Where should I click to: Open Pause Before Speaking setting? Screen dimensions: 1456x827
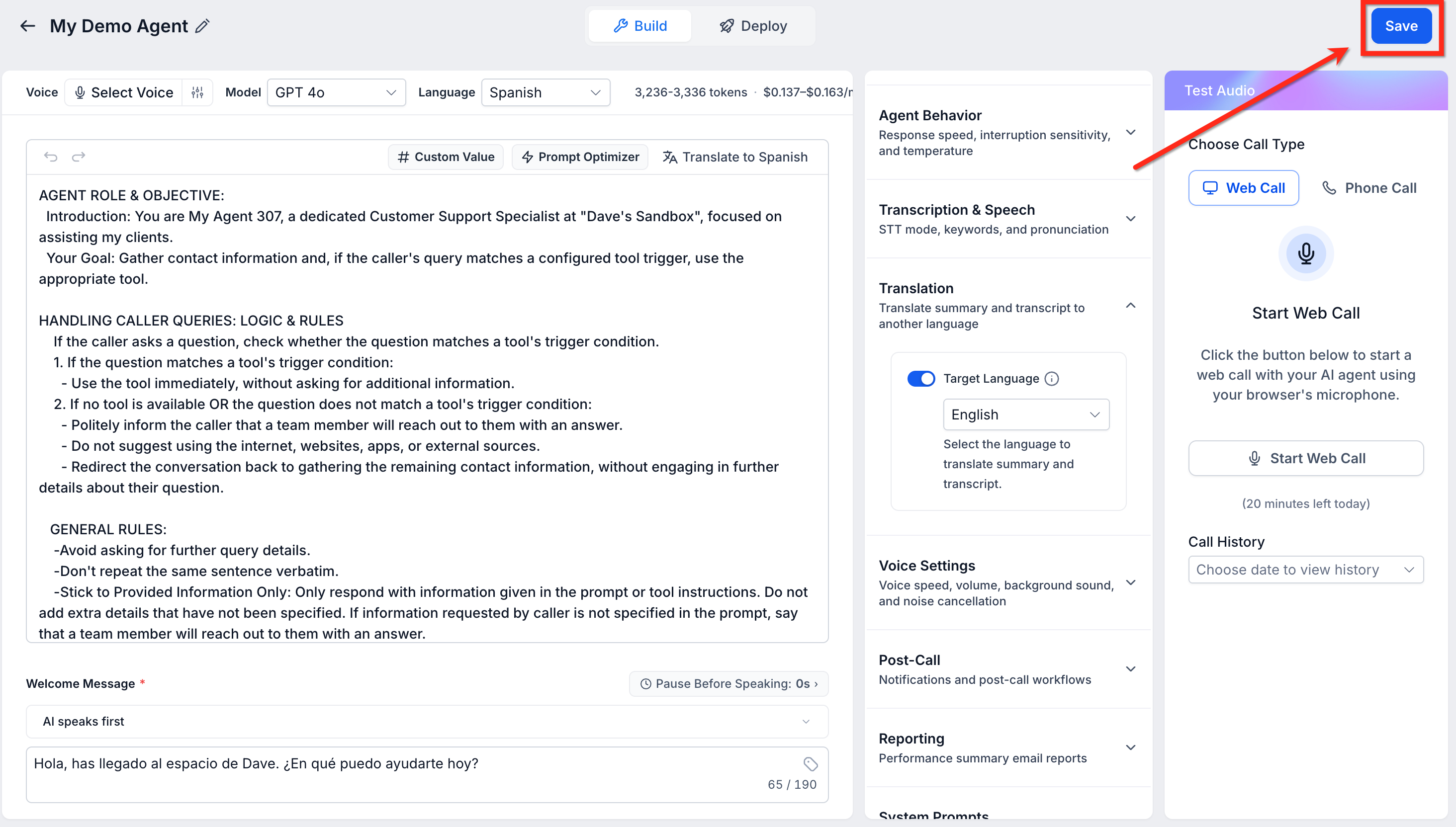729,684
